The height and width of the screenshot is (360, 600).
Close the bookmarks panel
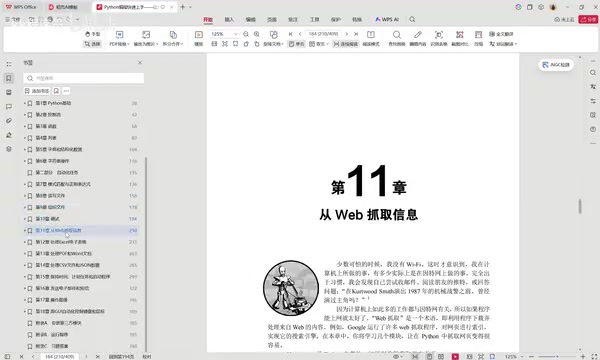(x=140, y=63)
